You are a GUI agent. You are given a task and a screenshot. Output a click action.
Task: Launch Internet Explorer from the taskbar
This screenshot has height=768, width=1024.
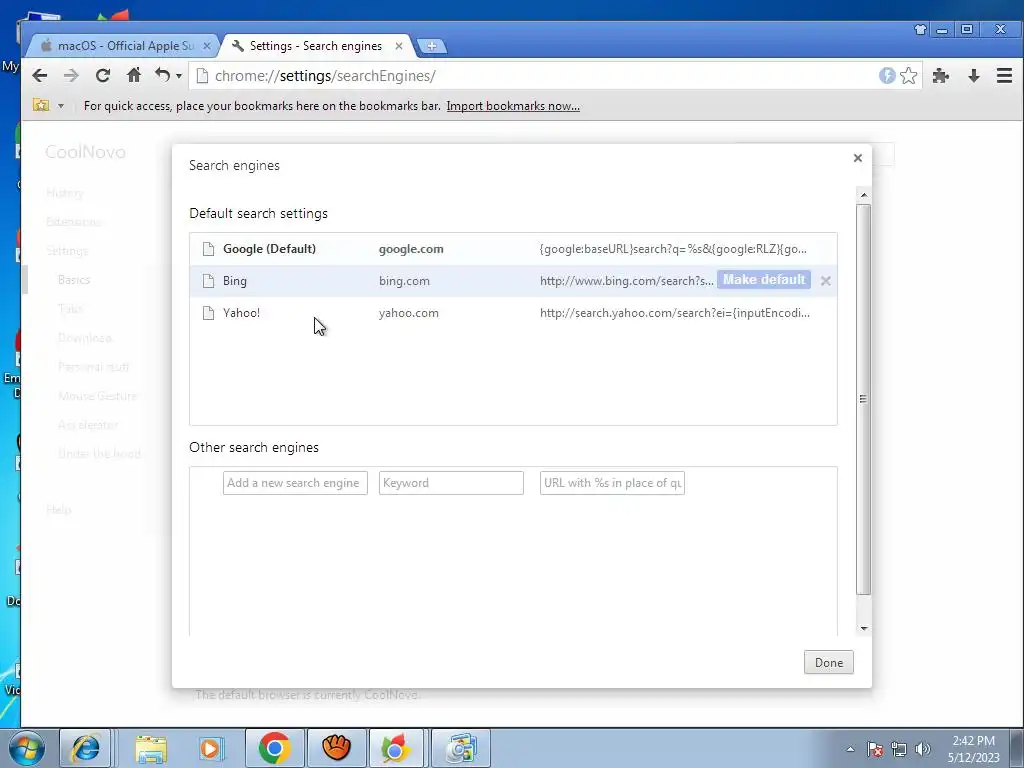coord(86,748)
